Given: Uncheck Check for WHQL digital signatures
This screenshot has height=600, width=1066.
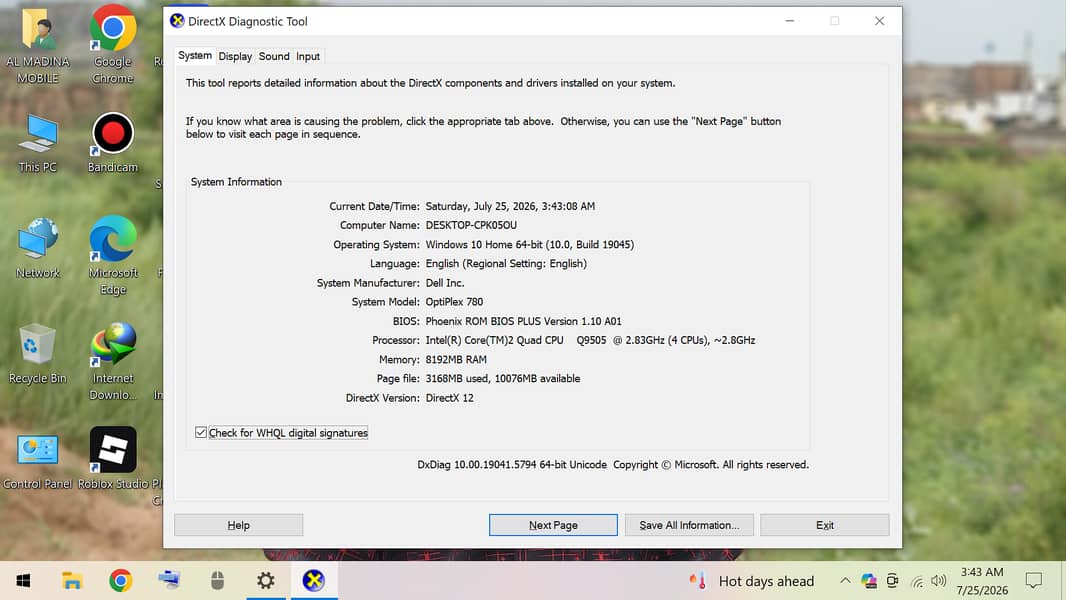Looking at the screenshot, I should coord(201,432).
